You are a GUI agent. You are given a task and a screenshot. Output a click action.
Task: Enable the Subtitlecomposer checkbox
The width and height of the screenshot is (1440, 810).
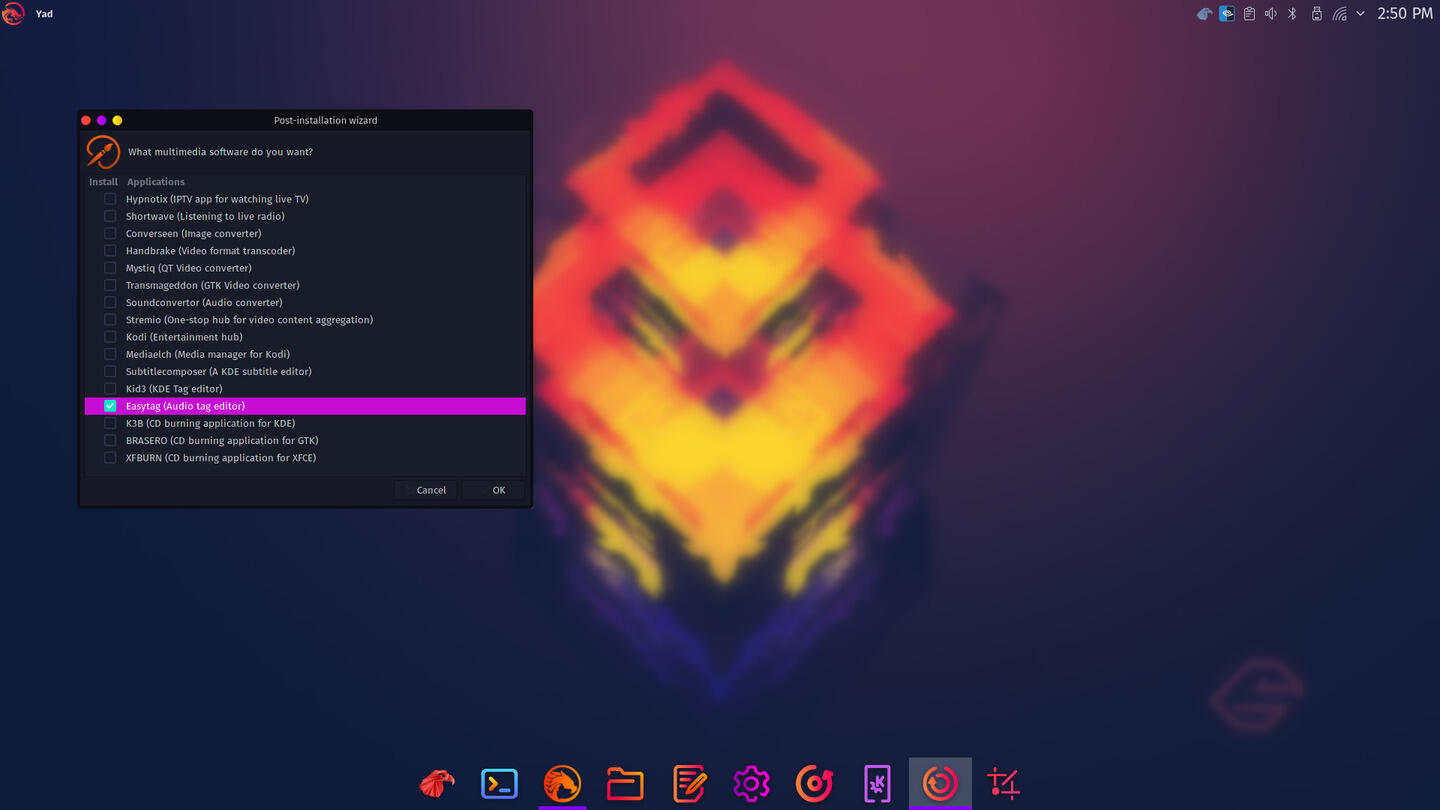[x=110, y=371]
